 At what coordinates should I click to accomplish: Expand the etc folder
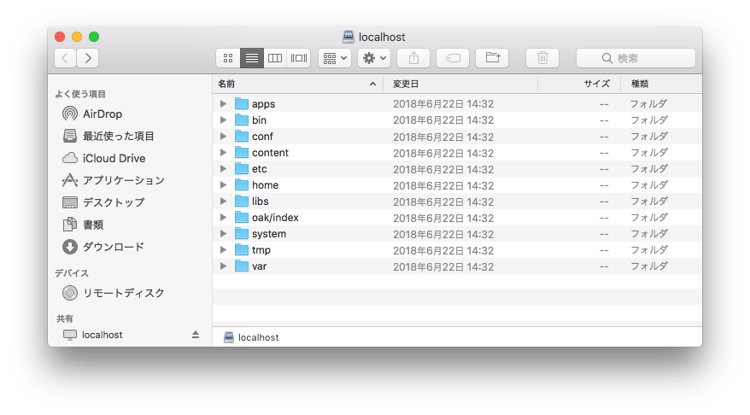(223, 169)
